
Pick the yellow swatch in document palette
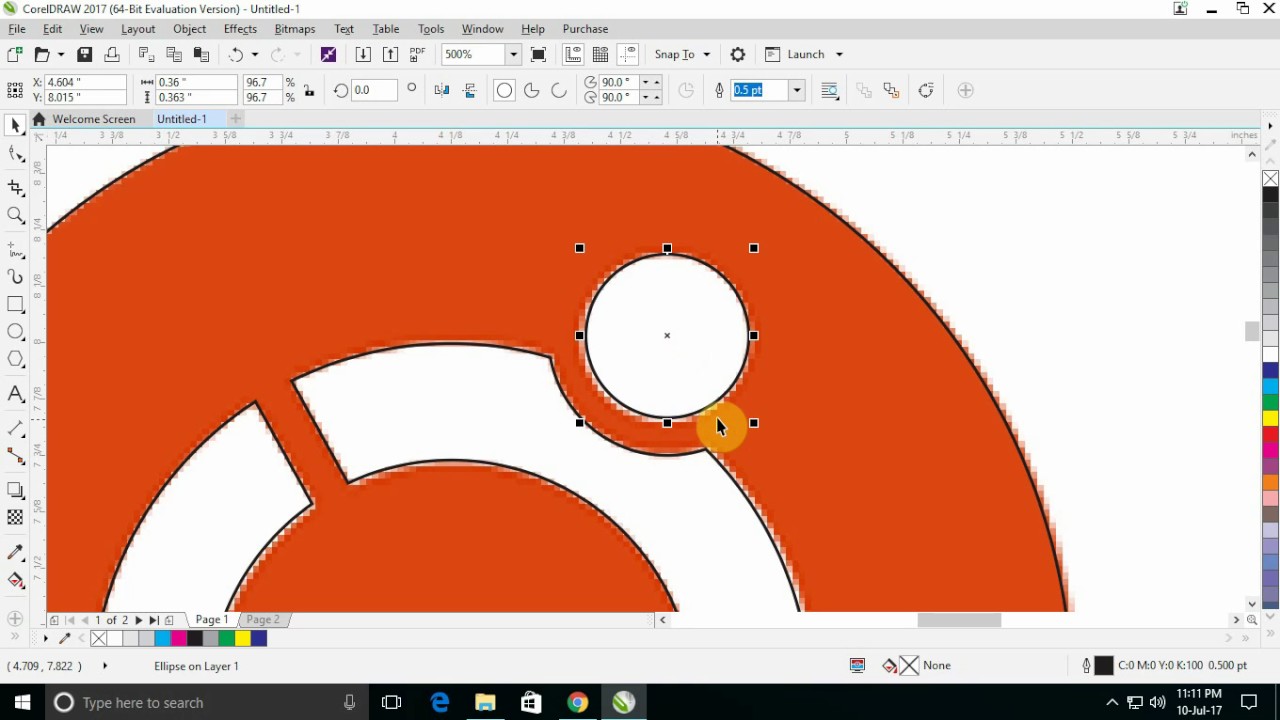click(x=243, y=638)
